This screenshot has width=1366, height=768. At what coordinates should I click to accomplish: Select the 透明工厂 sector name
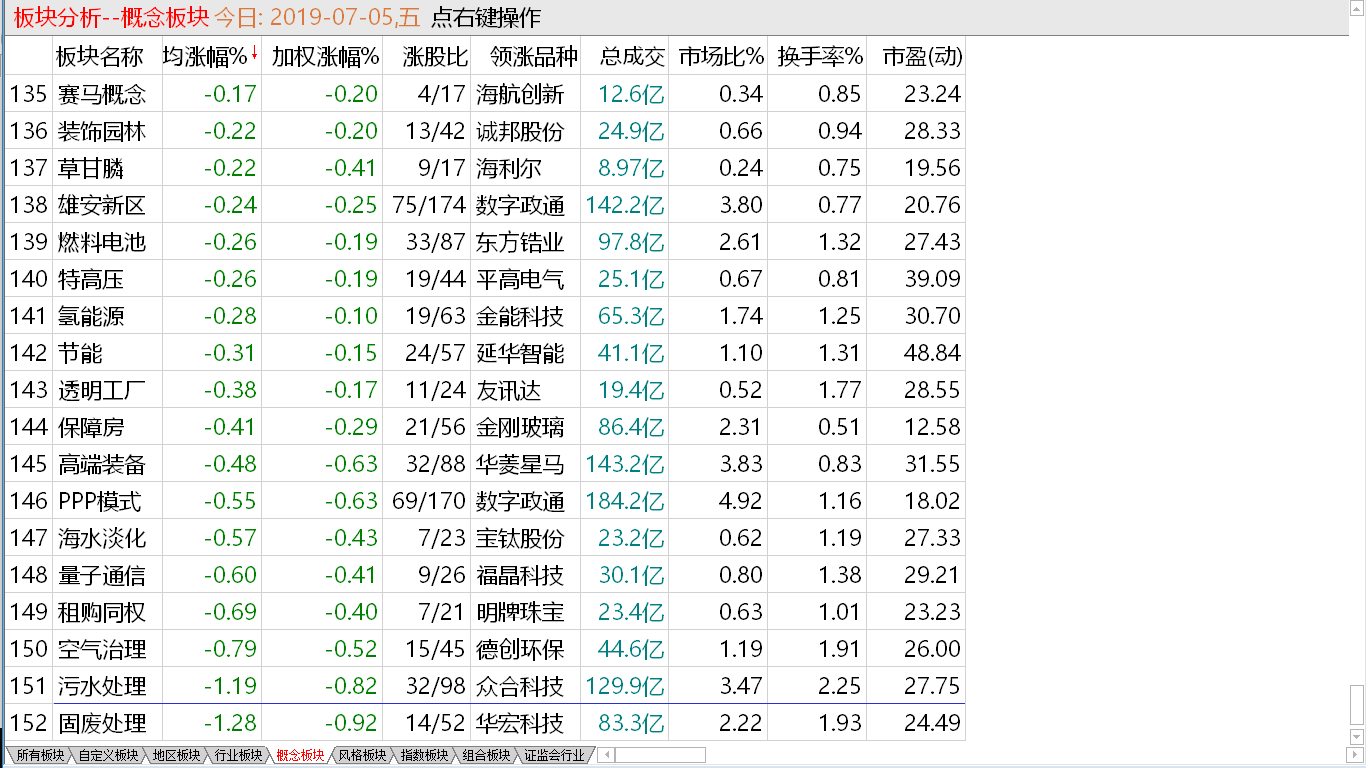(x=101, y=390)
